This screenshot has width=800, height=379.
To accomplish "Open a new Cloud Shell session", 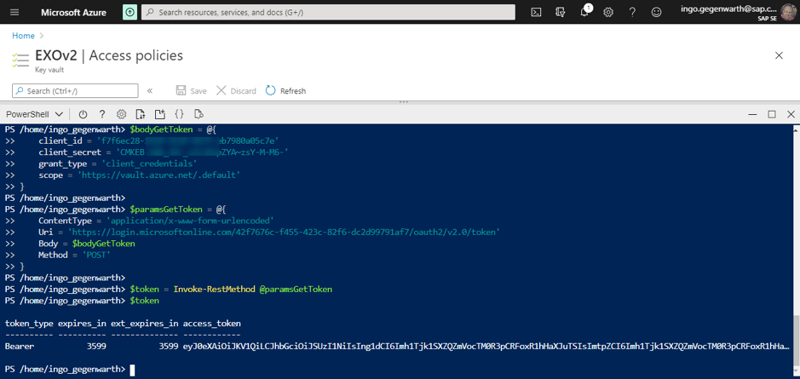I will pyautogui.click(x=160, y=114).
